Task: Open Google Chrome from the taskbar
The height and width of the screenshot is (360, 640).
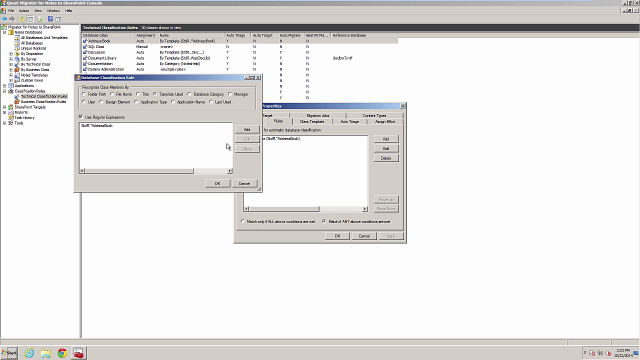Action: pos(62,353)
